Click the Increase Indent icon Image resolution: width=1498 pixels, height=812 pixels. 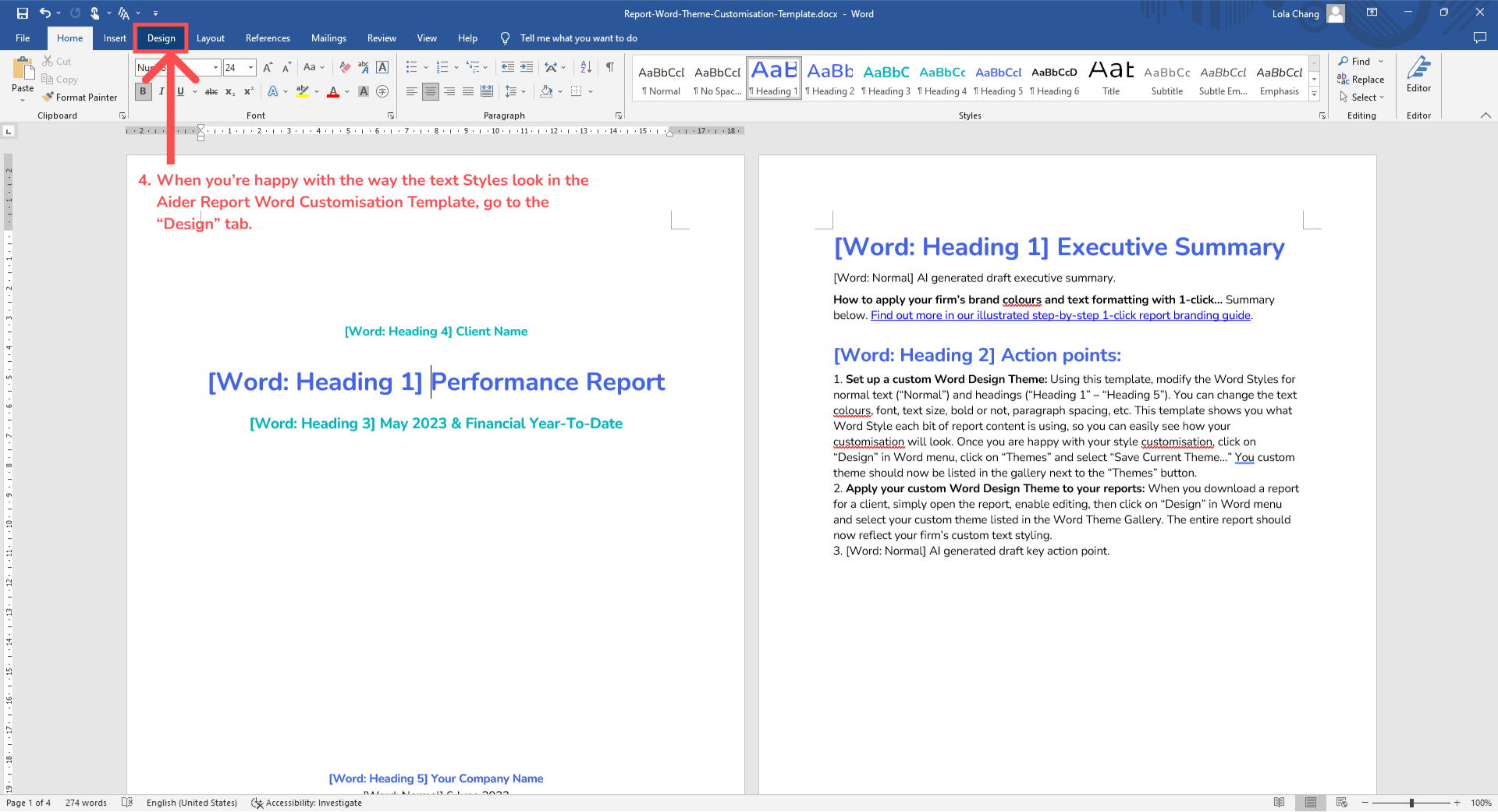[527, 67]
